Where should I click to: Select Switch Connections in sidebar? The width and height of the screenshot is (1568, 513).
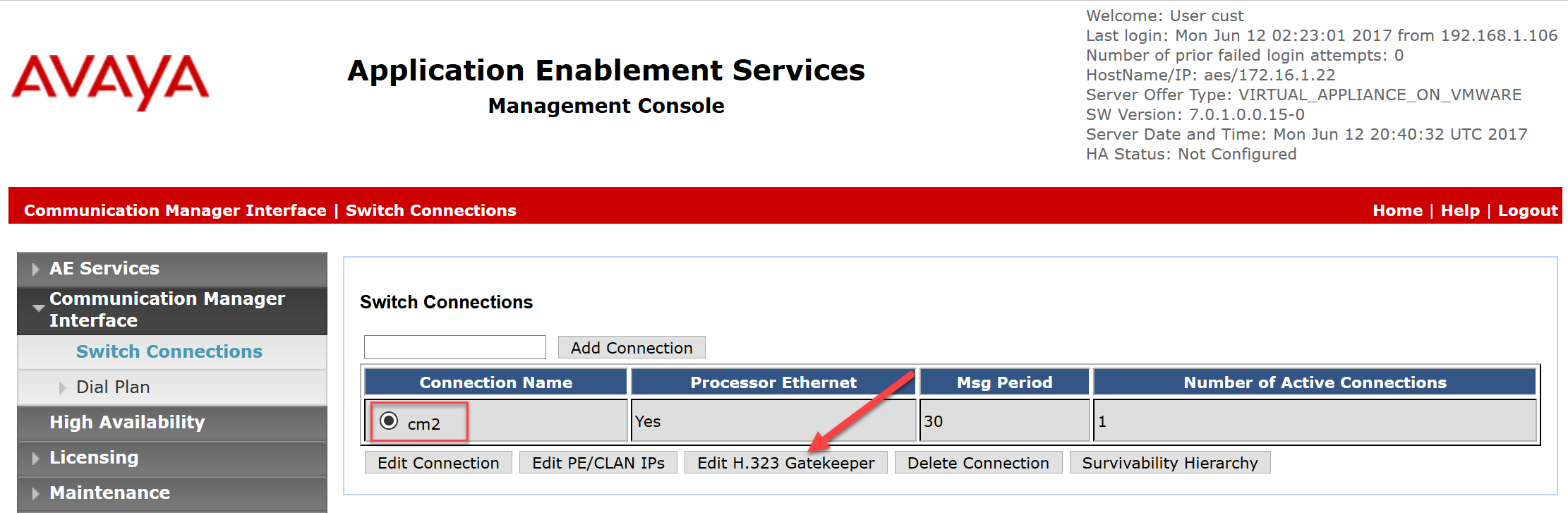point(169,351)
